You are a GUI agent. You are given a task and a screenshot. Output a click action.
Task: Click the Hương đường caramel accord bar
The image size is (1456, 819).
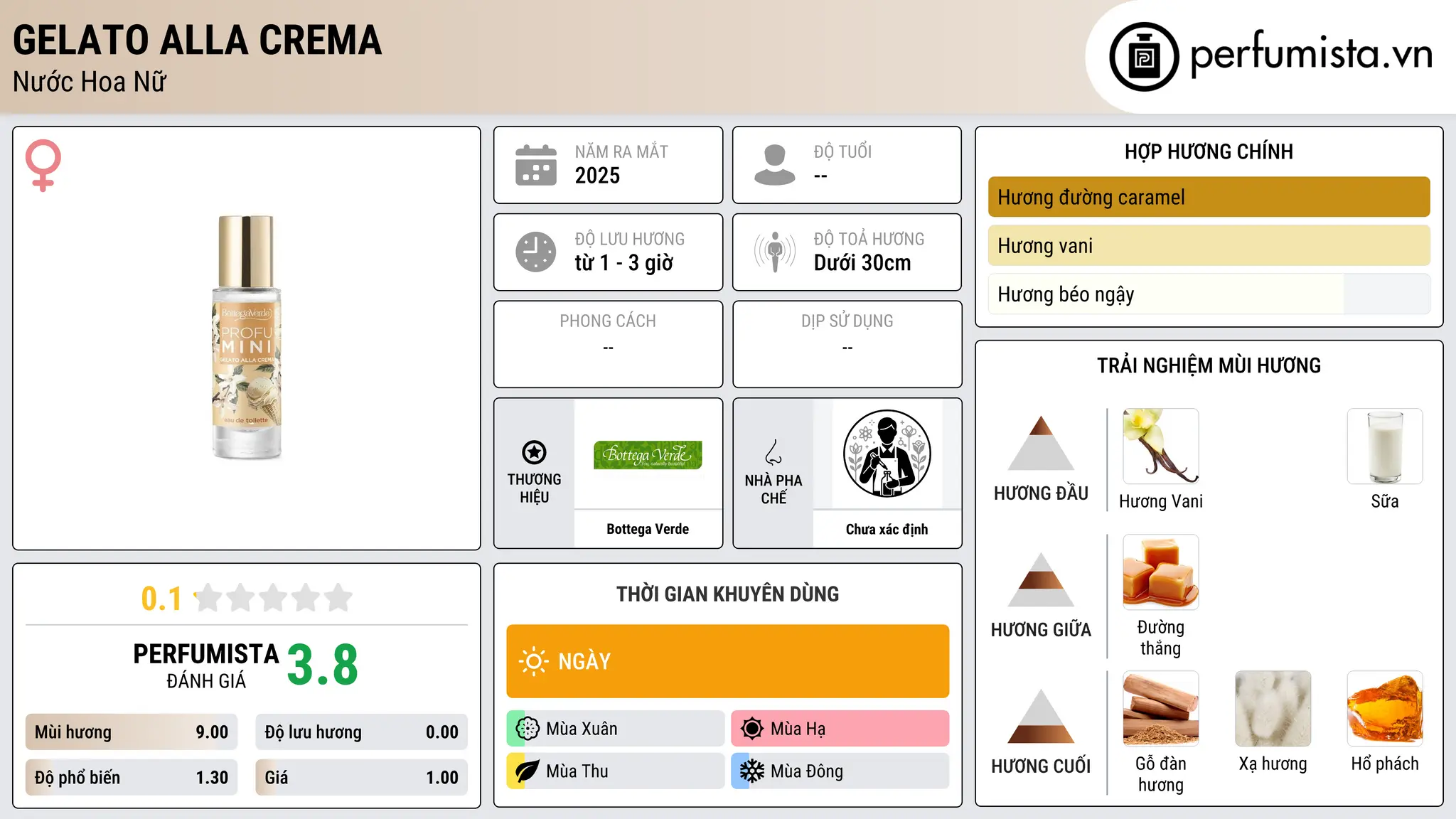[1209, 197]
